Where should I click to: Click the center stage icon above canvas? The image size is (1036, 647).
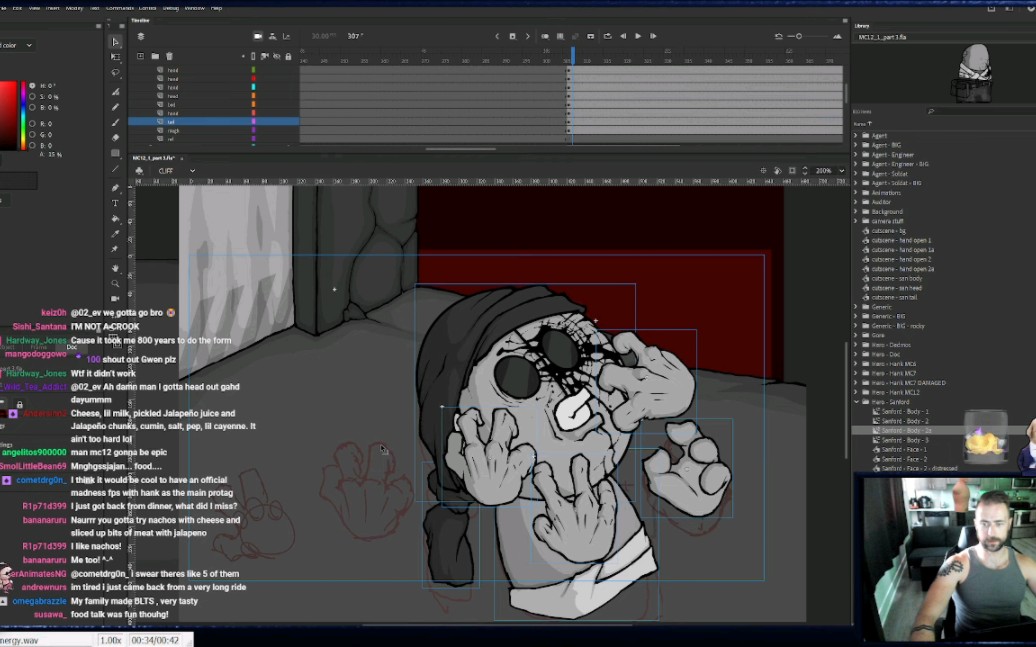763,171
